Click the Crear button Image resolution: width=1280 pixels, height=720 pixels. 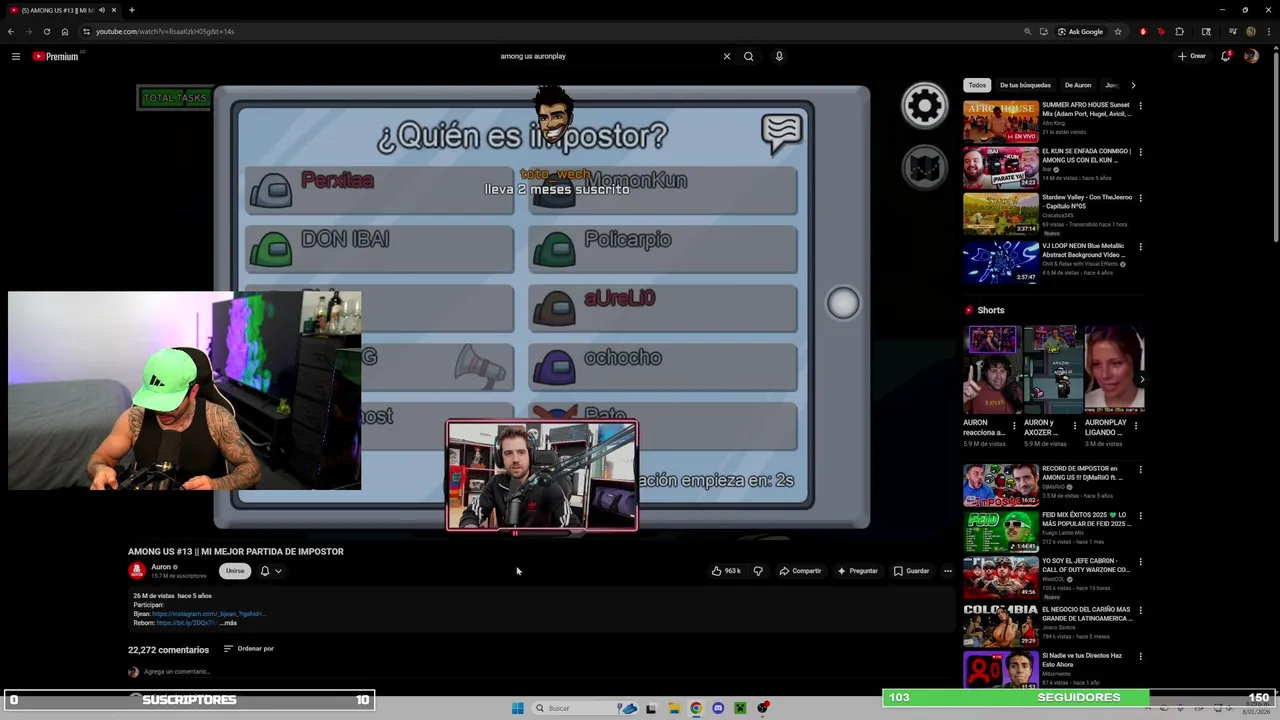(x=1192, y=56)
